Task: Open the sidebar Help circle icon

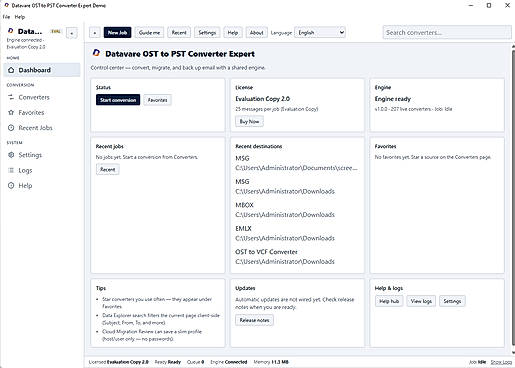Action: (11, 186)
